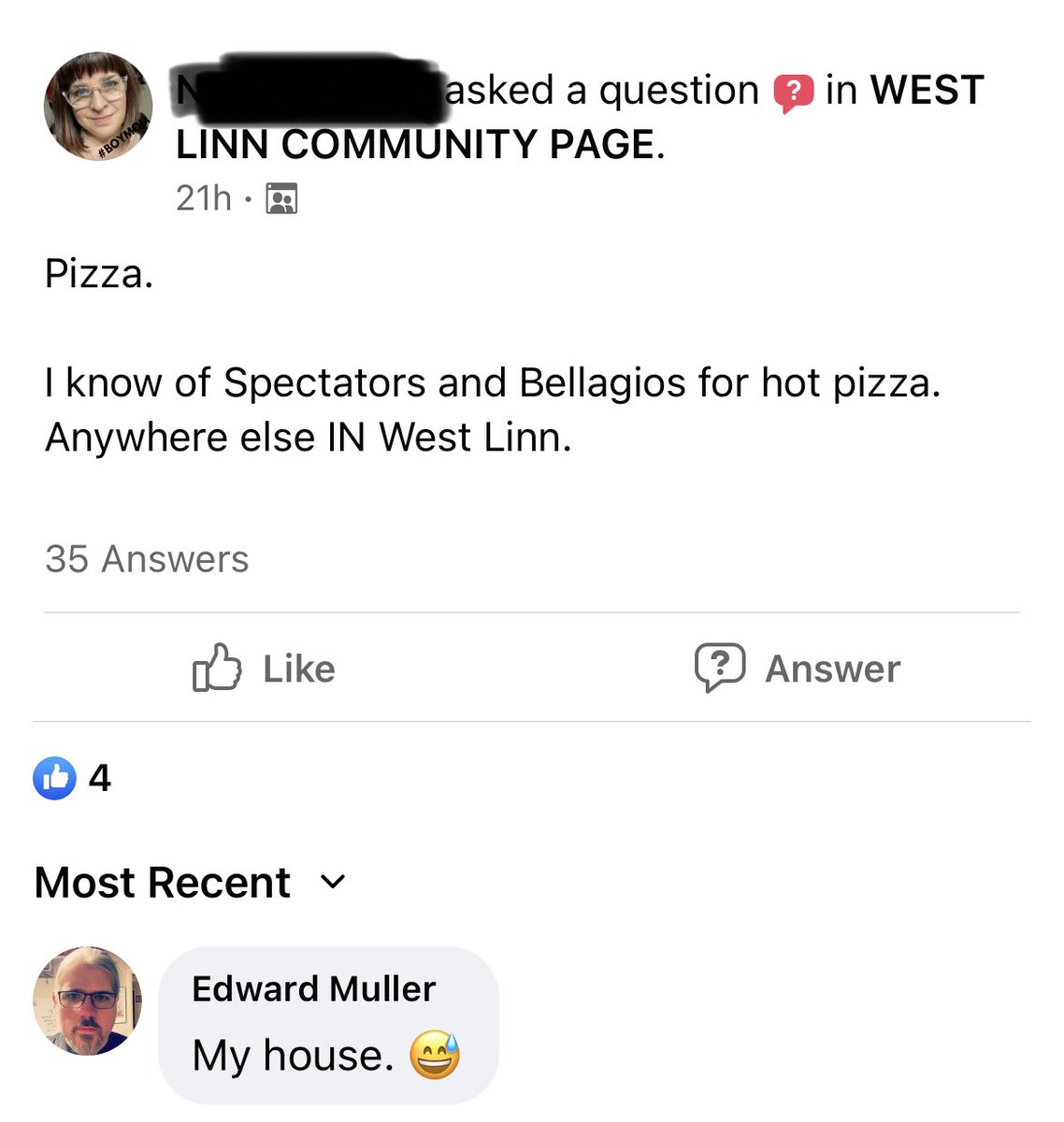
Task: Click the red question mark badge icon
Action: (793, 93)
